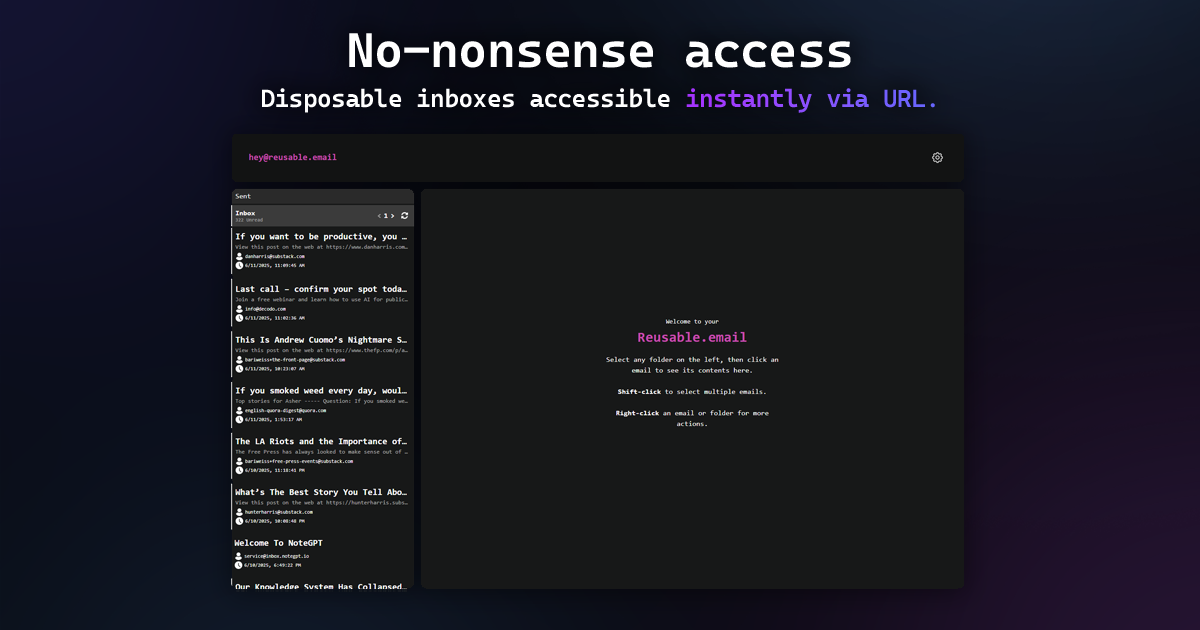Click the hey@reusable.email address
Viewport: 1200px width, 630px height.
(293, 157)
